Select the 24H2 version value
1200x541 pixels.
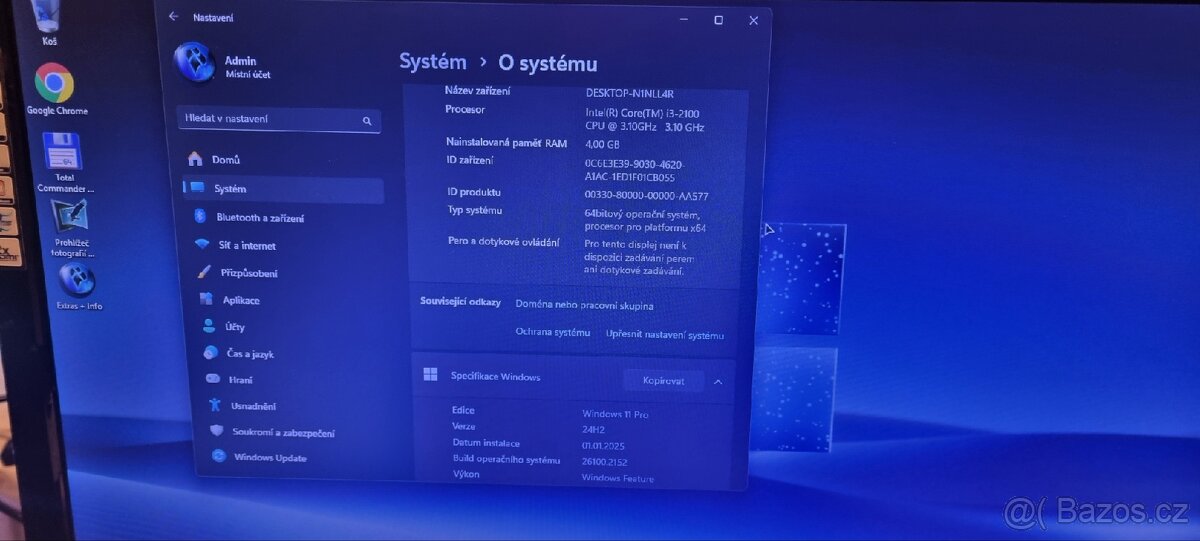(593, 430)
